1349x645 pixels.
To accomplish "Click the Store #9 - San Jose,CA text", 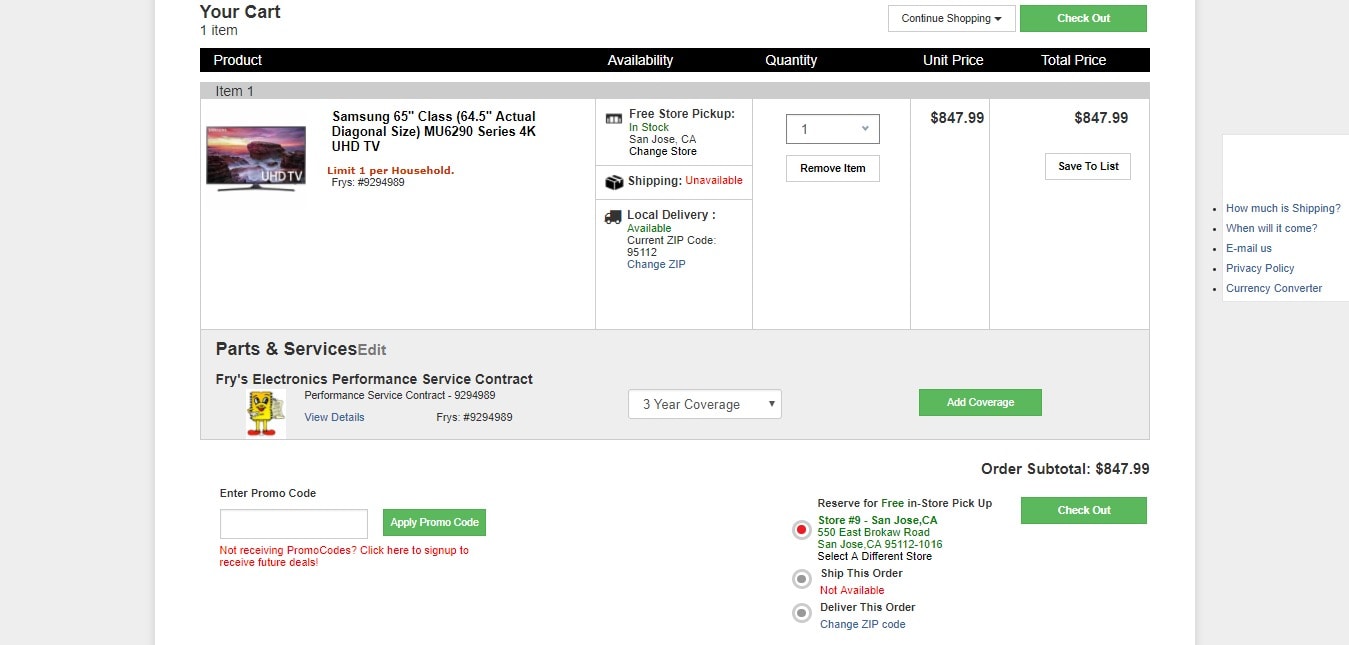I will (x=878, y=520).
